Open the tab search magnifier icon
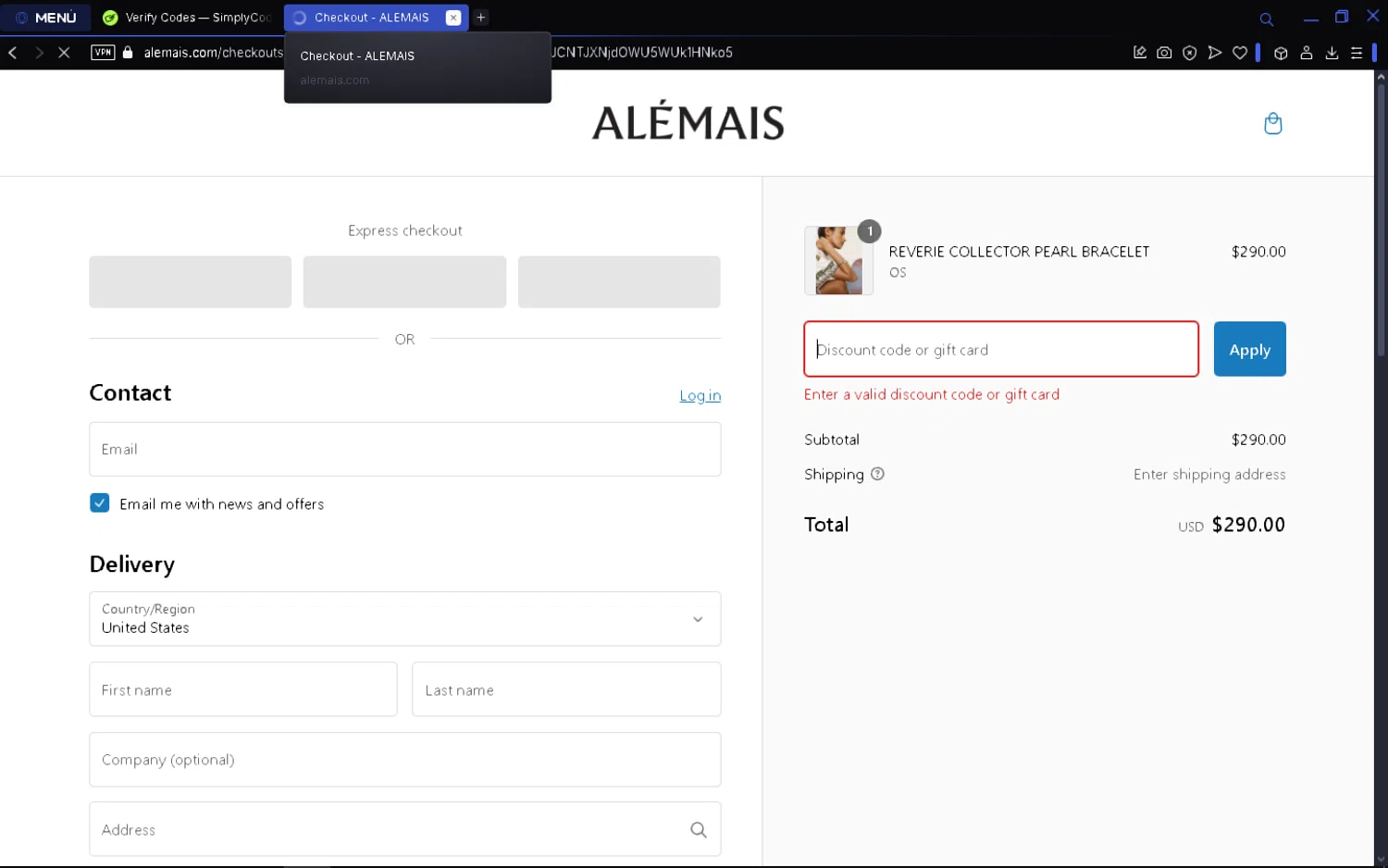Image resolution: width=1388 pixels, height=868 pixels. (1267, 19)
